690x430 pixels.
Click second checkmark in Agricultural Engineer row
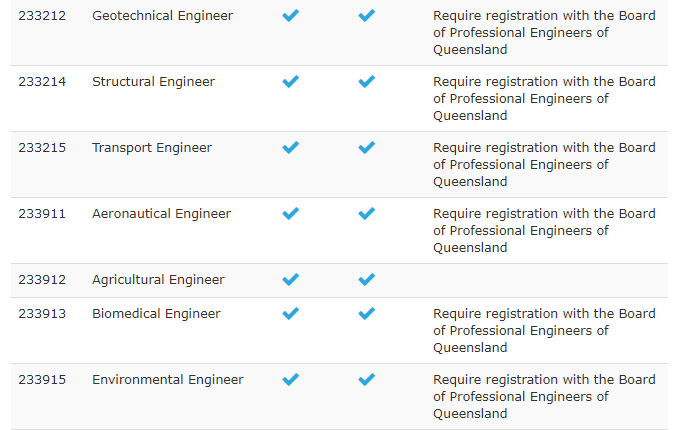click(367, 280)
